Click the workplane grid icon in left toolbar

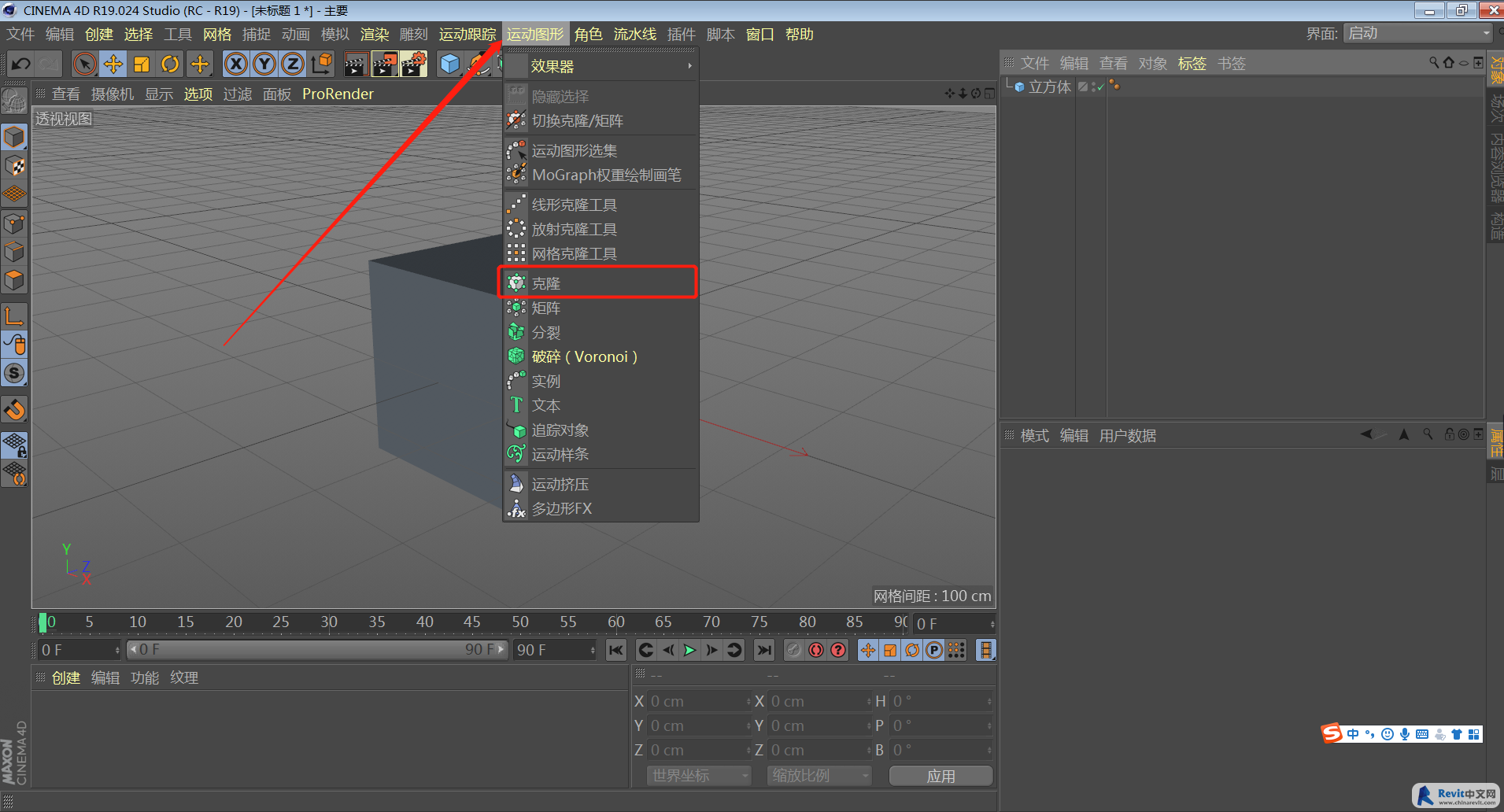click(14, 194)
